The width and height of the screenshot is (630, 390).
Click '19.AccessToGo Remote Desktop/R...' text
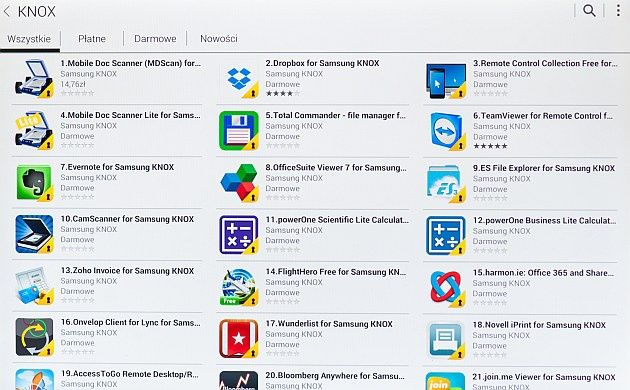(x=130, y=374)
